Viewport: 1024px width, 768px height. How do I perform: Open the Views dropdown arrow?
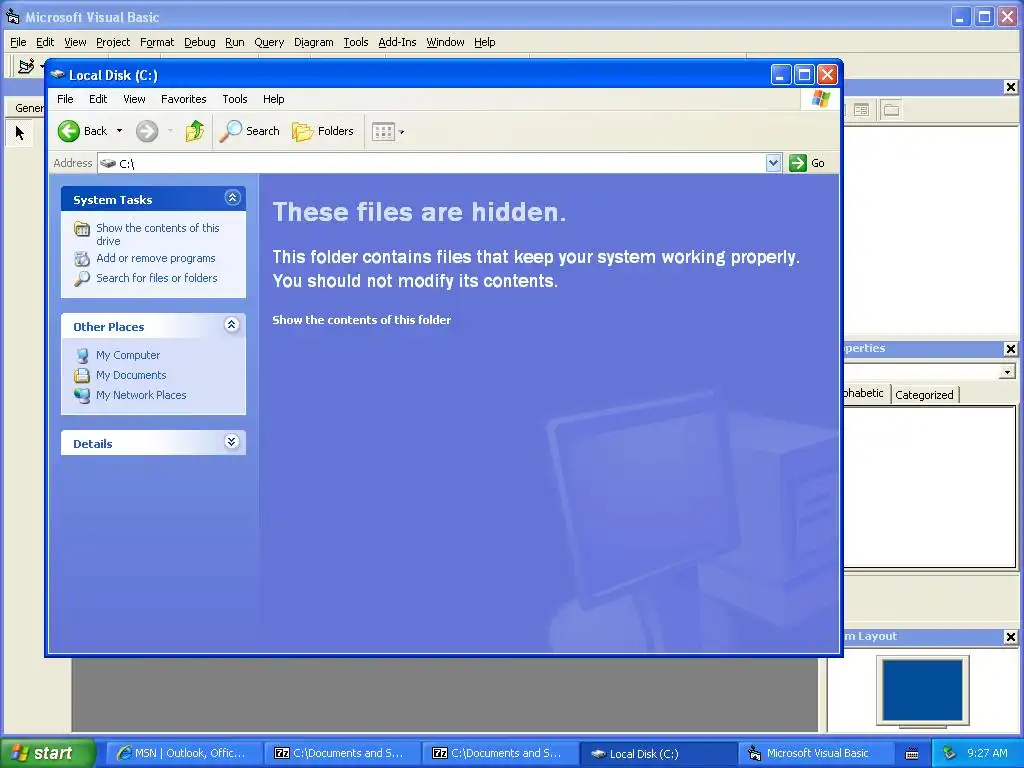402,132
